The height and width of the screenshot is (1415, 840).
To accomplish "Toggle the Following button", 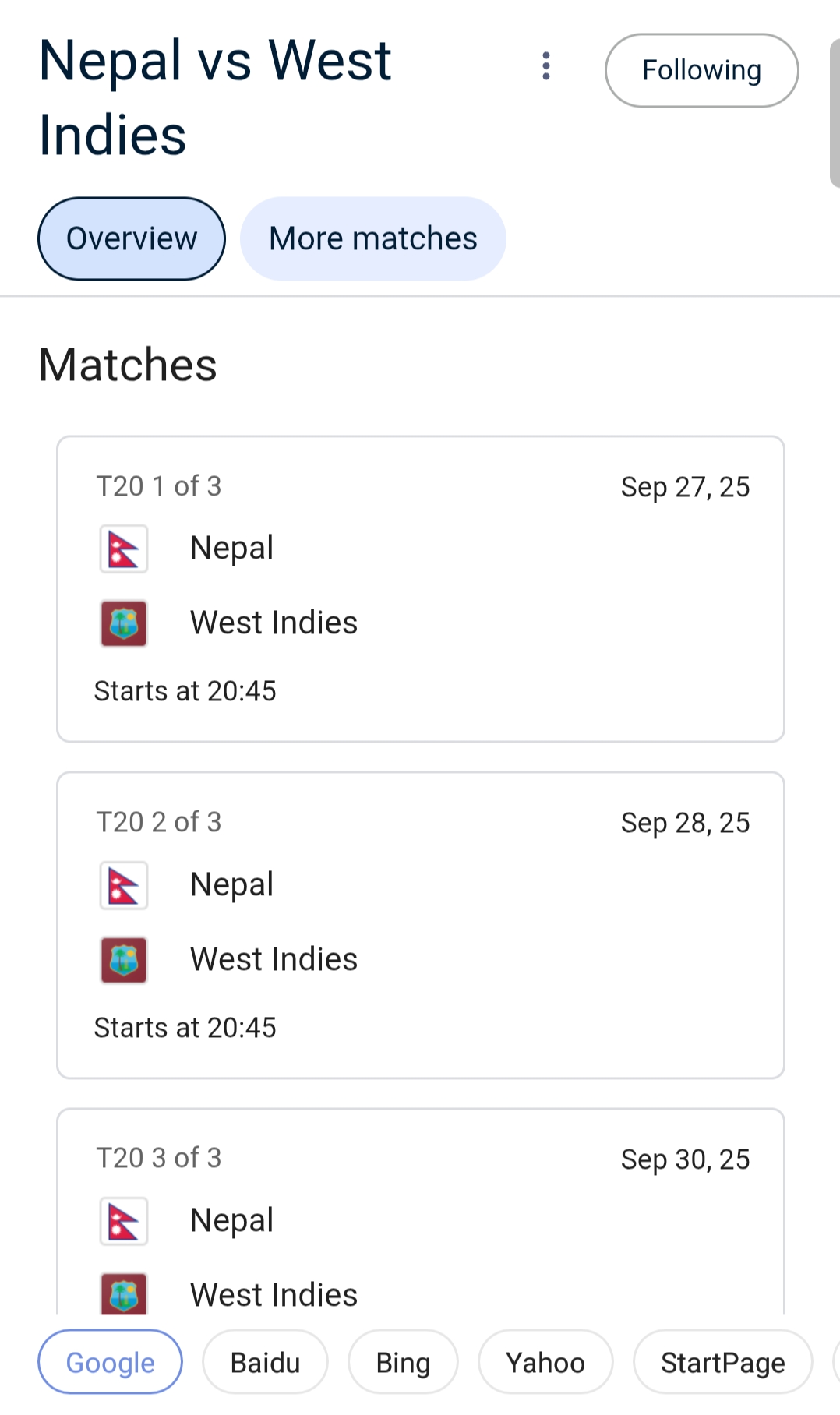I will [702, 70].
